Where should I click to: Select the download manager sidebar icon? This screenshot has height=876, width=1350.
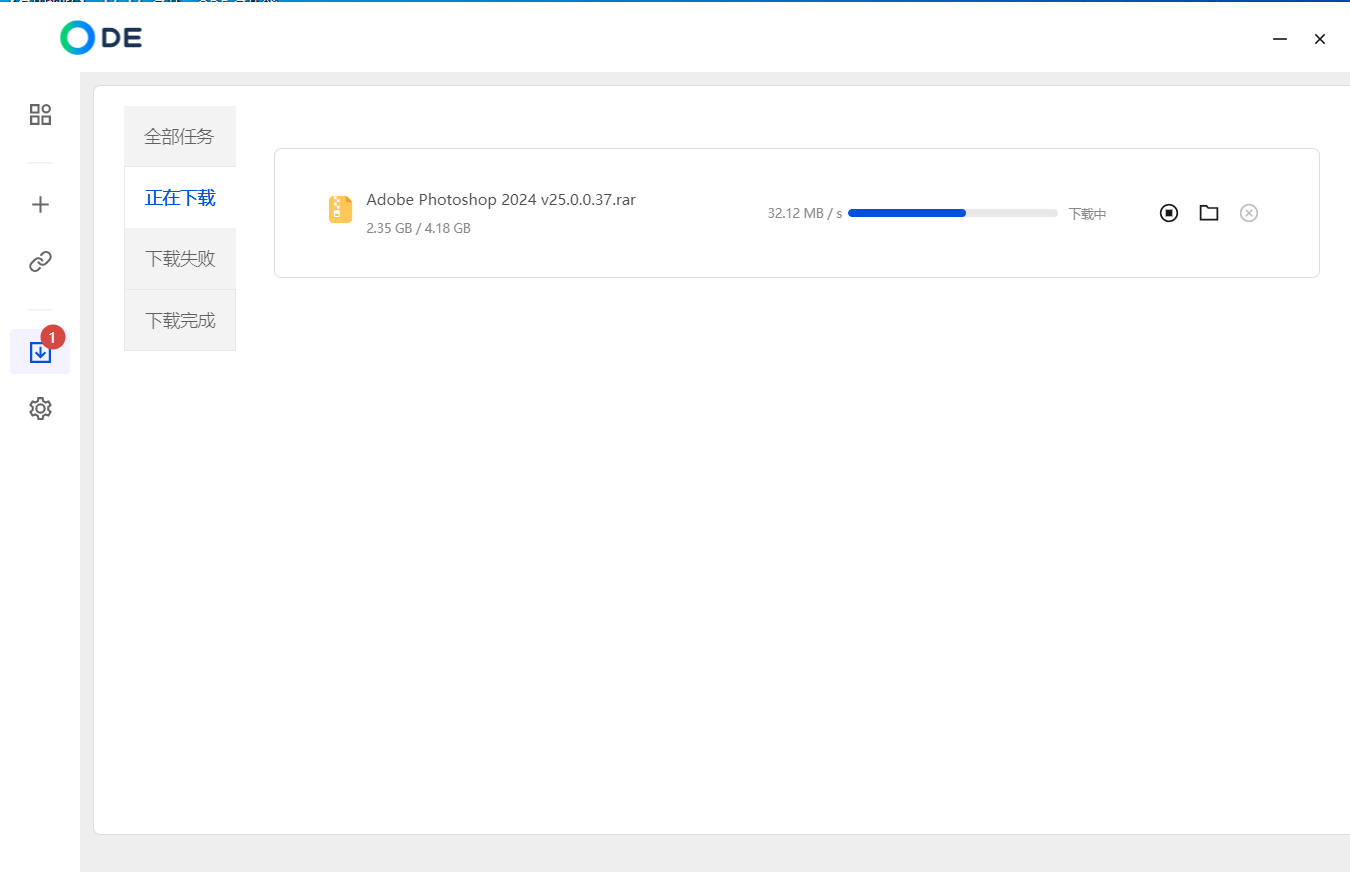pos(40,353)
